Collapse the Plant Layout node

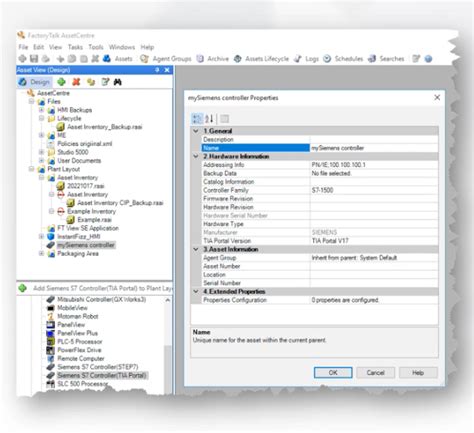pyautogui.click(x=31, y=169)
